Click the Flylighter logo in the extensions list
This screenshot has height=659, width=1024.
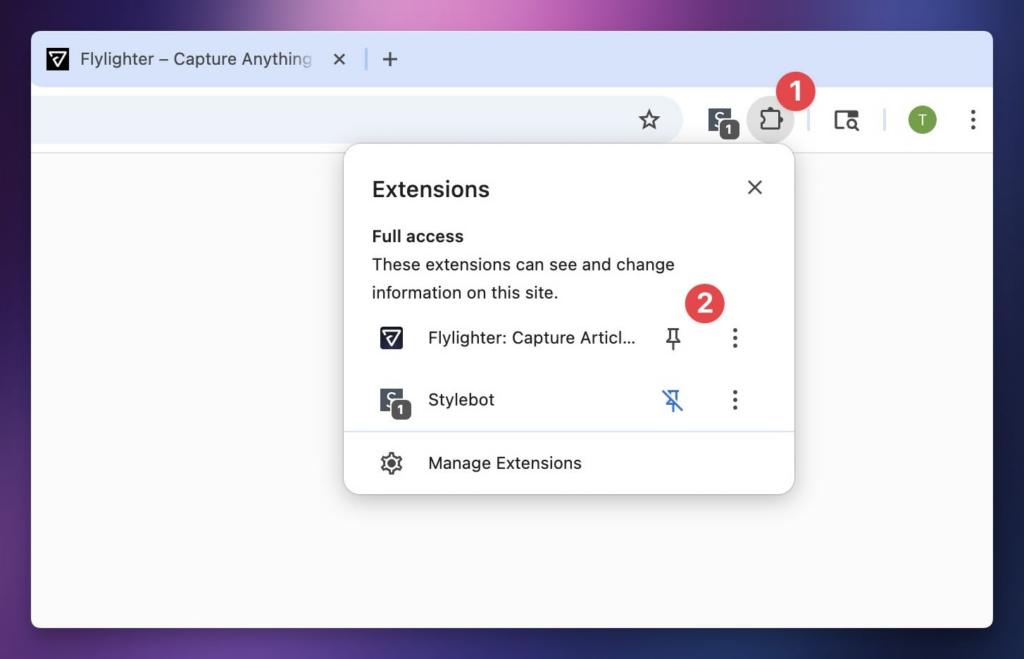pos(391,338)
